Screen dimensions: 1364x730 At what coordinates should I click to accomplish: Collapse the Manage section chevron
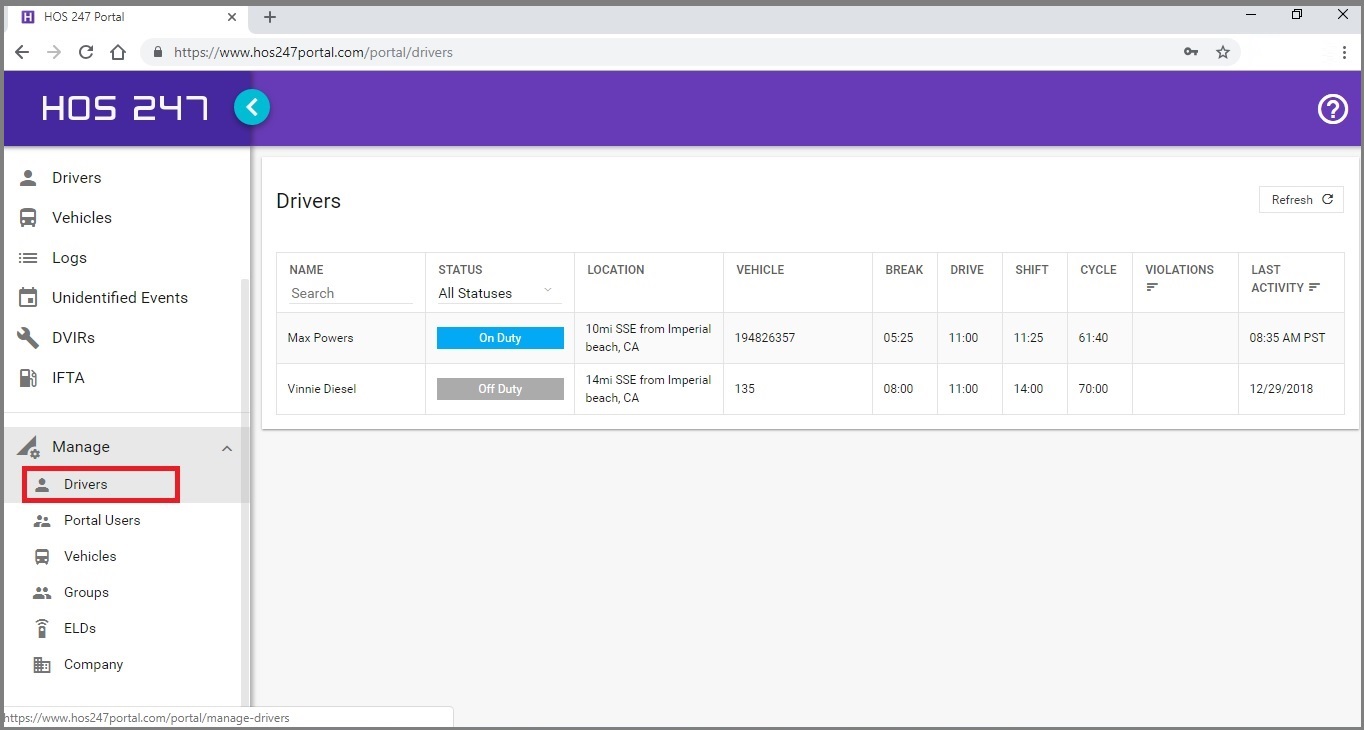coord(227,448)
